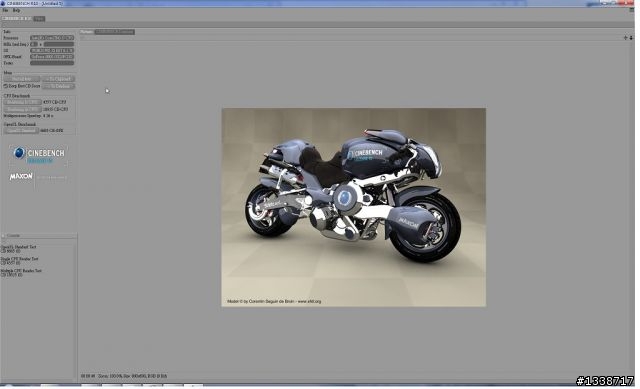Click the zoom view icon above the picture
640x389 pixels.
[x=631, y=38]
